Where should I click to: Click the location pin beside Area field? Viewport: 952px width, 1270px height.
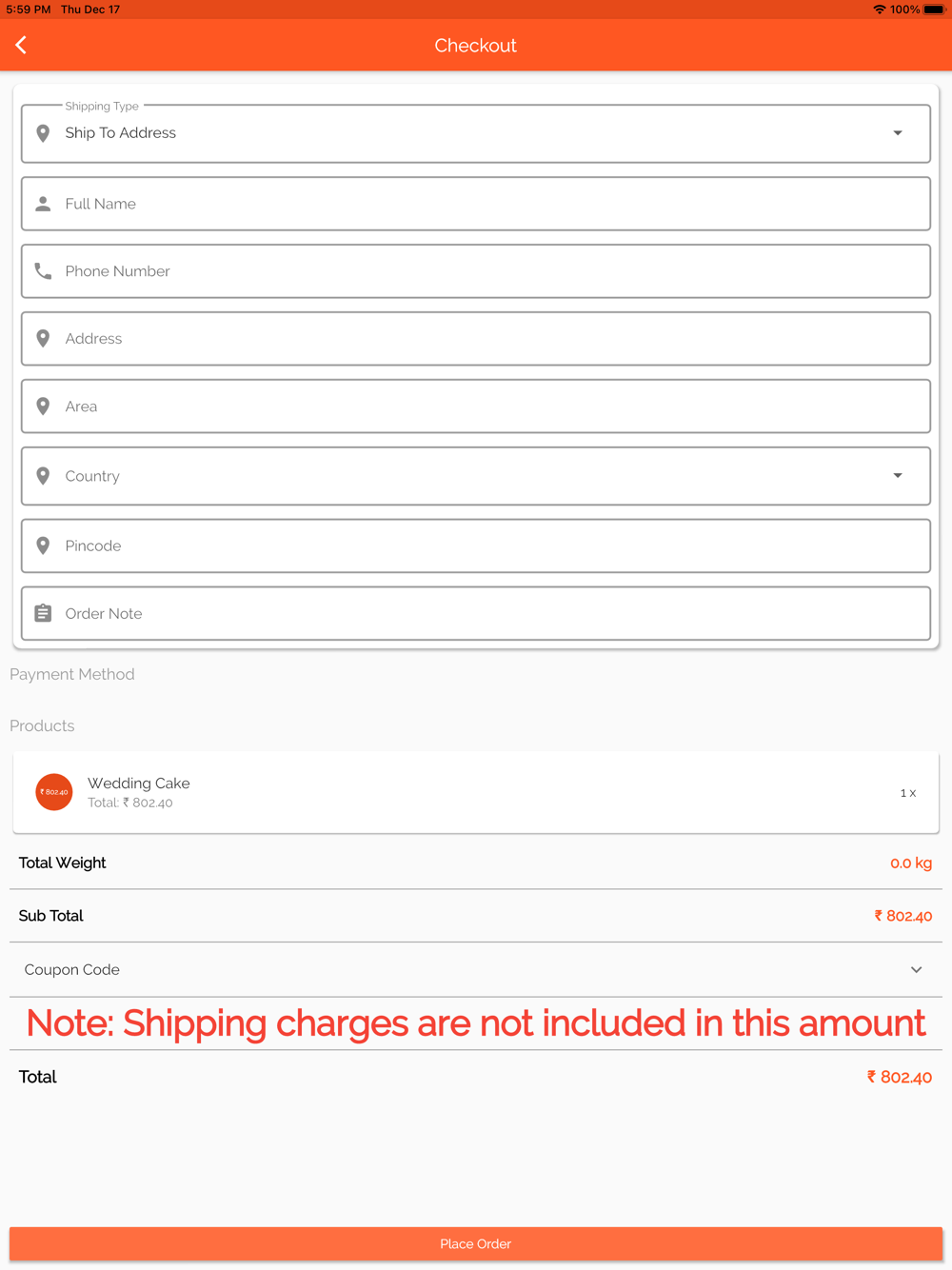(43, 407)
